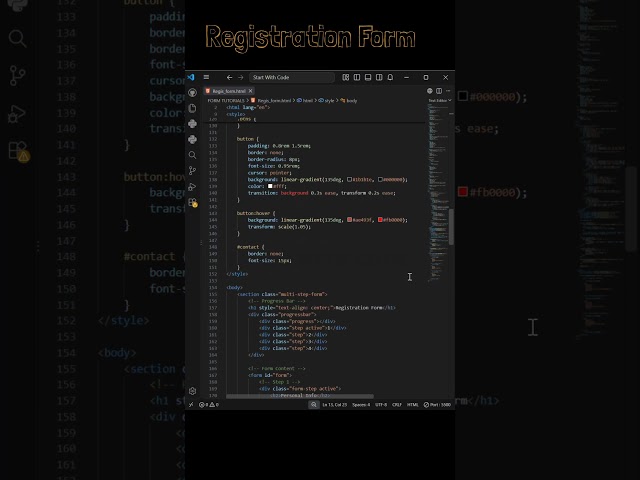The image size is (640, 480).
Task: Open the white #fff color swatch on line 139
Action: click(x=270, y=186)
